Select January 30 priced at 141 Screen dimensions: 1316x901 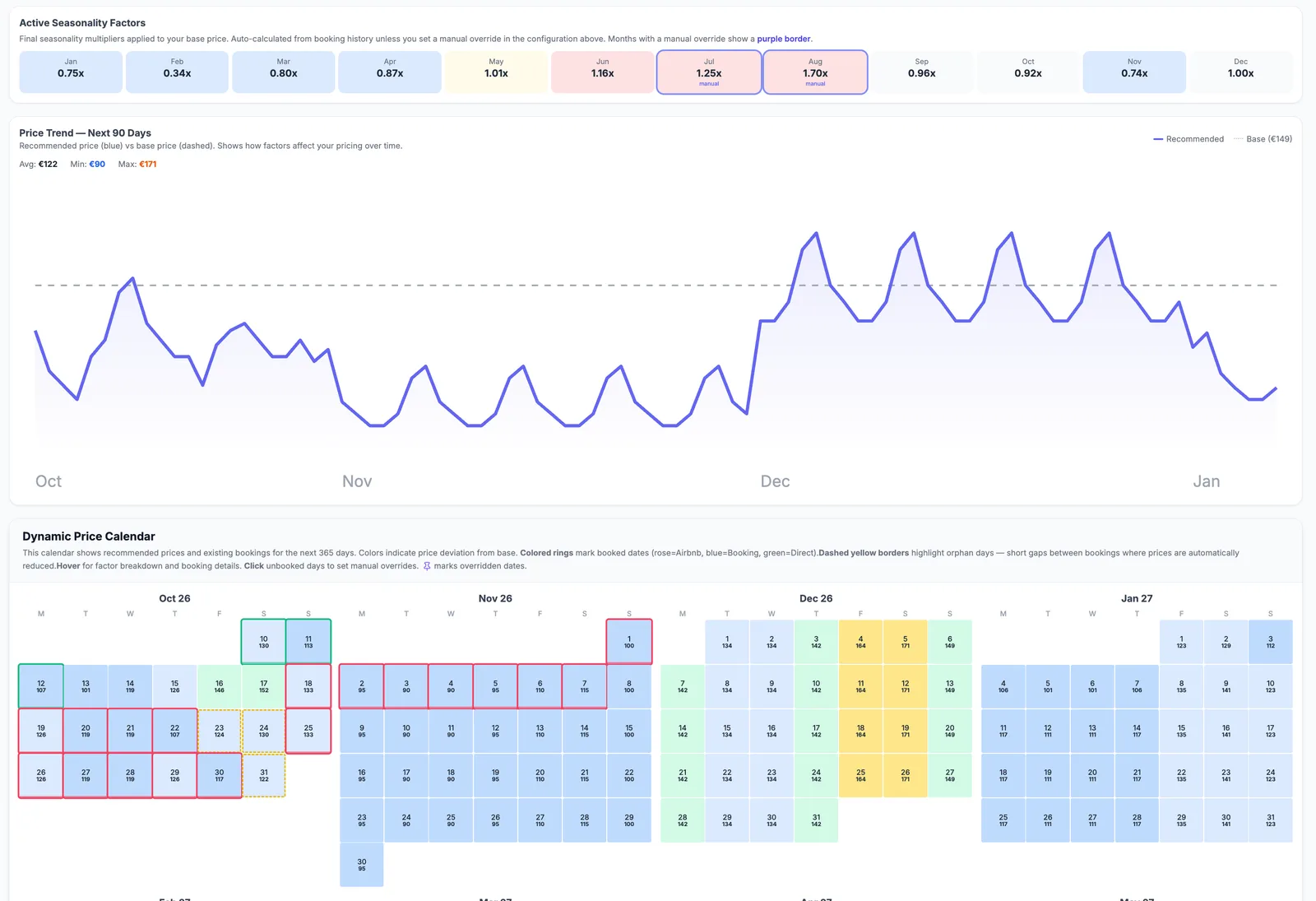pos(1226,820)
